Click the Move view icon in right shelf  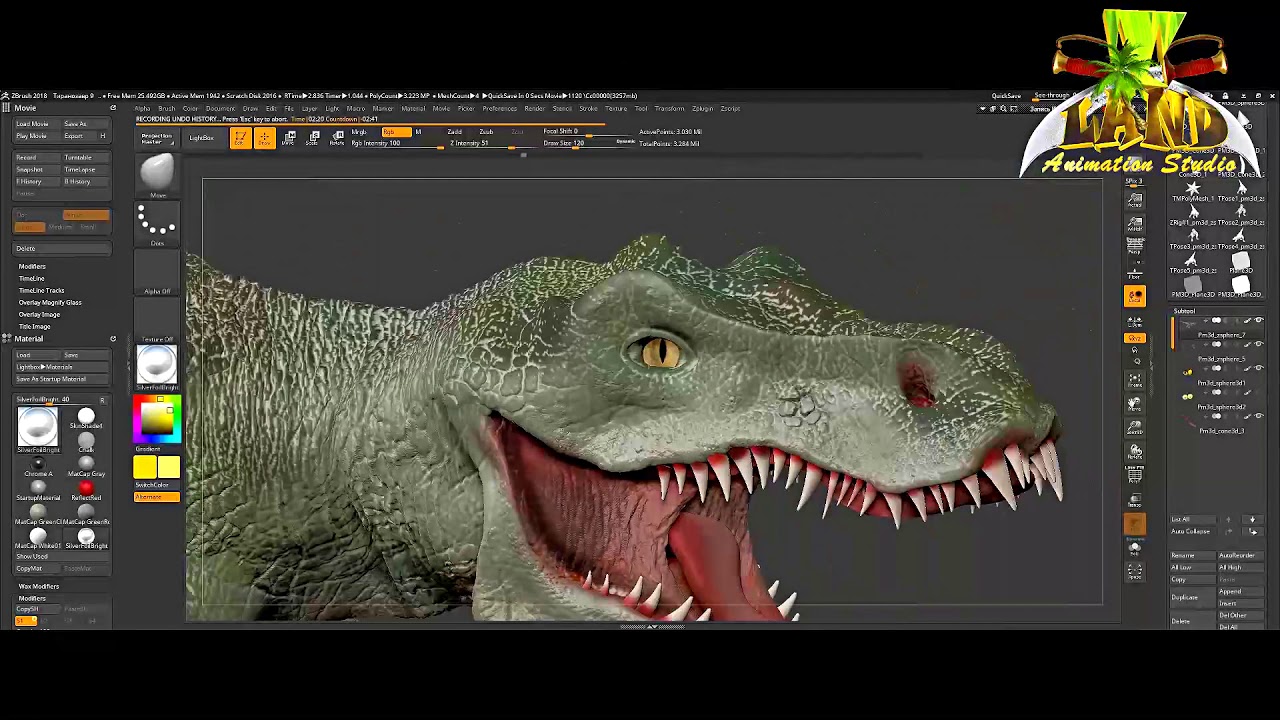(1135, 404)
